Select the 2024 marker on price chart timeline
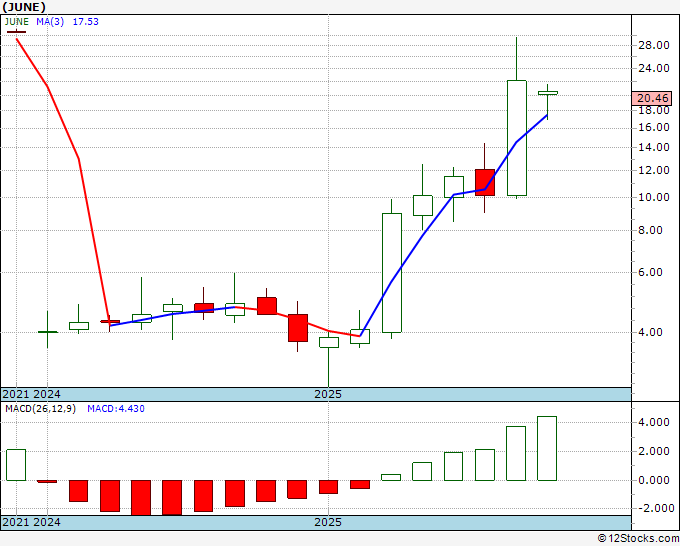680x546 pixels. (47, 394)
